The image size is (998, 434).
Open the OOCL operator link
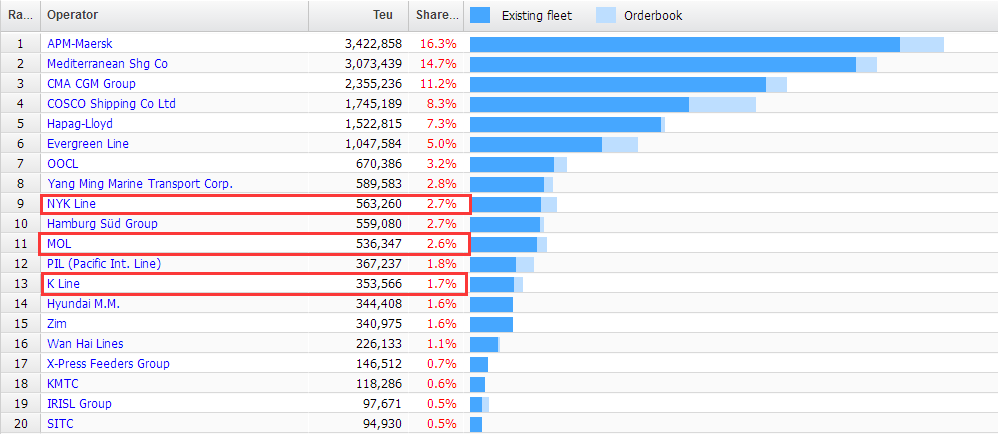pyautogui.click(x=63, y=164)
